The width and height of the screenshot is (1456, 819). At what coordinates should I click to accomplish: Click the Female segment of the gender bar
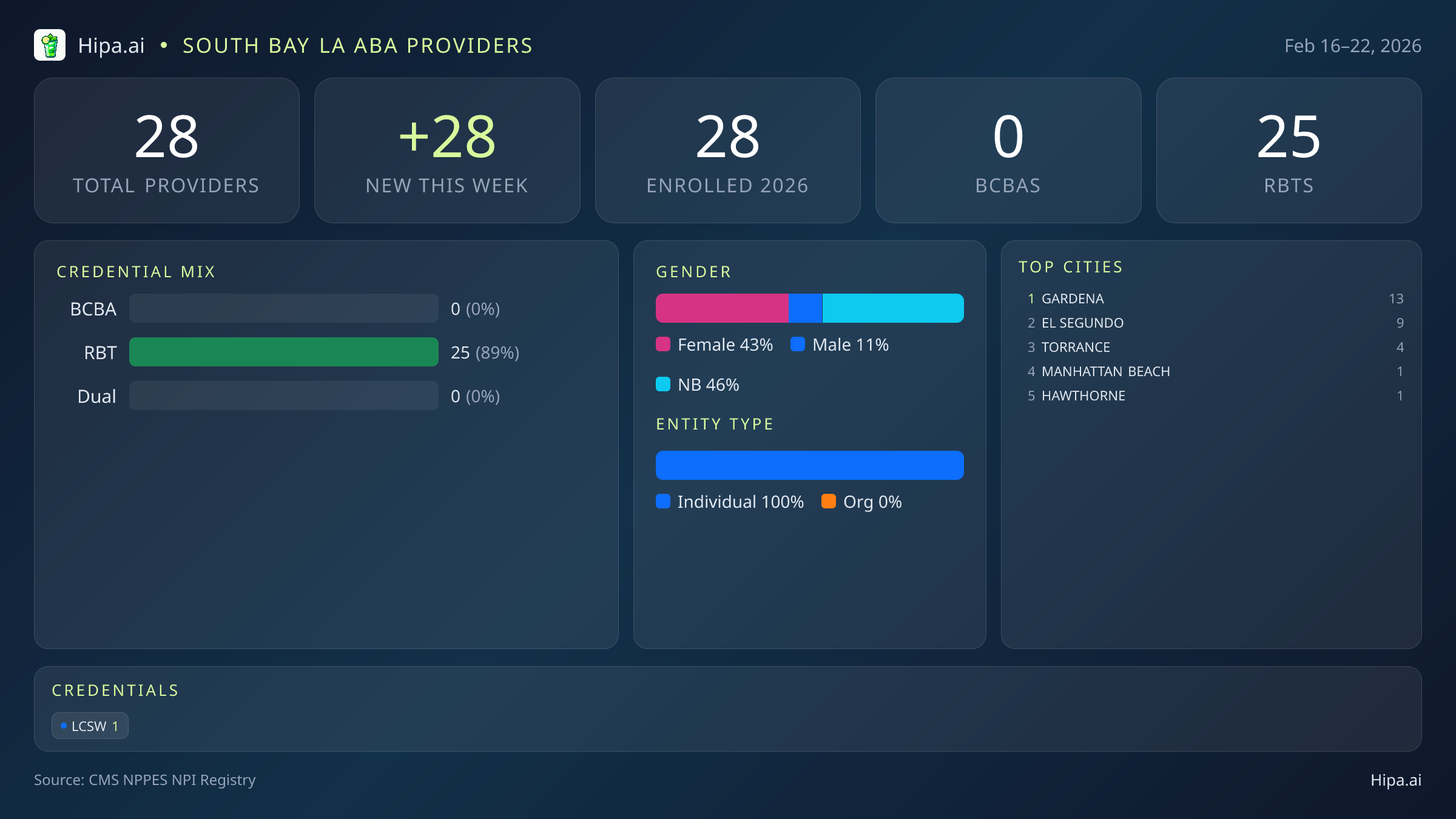click(x=722, y=308)
